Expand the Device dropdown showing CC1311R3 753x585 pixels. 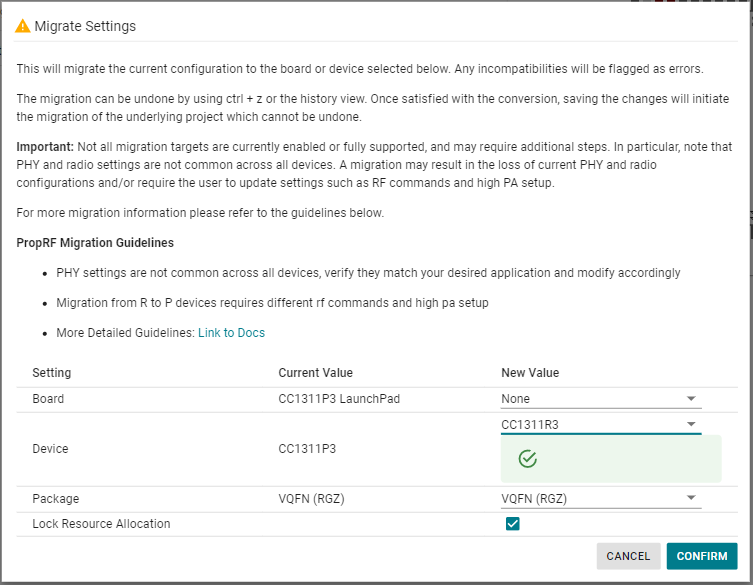[600, 424]
